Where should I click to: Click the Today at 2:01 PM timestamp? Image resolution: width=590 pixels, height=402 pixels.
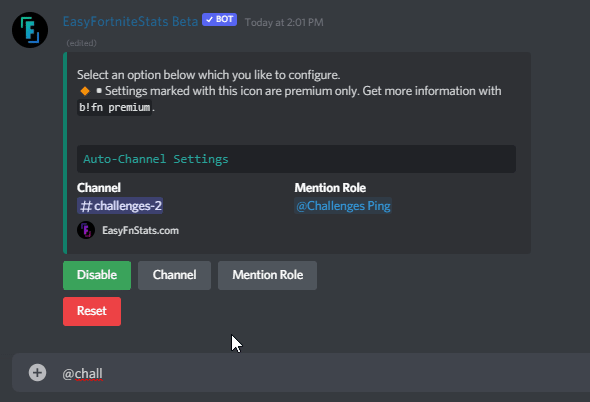(x=284, y=23)
